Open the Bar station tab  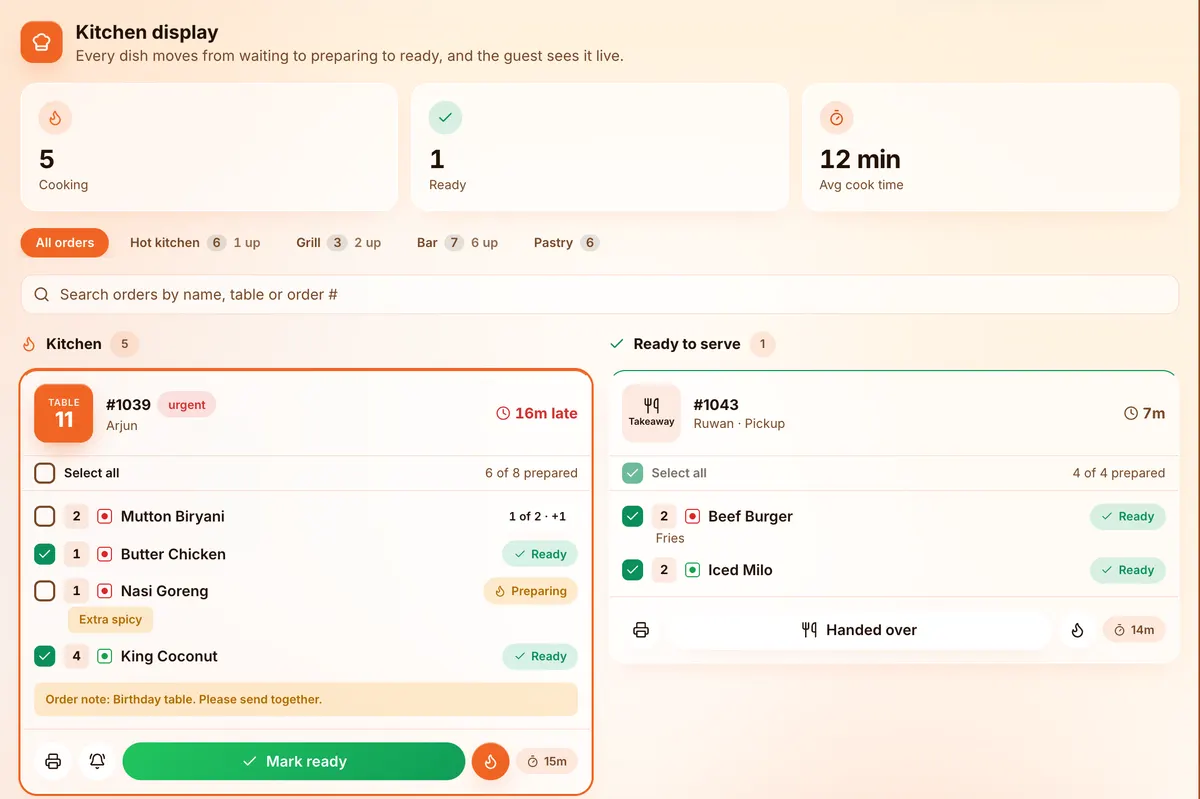457,243
